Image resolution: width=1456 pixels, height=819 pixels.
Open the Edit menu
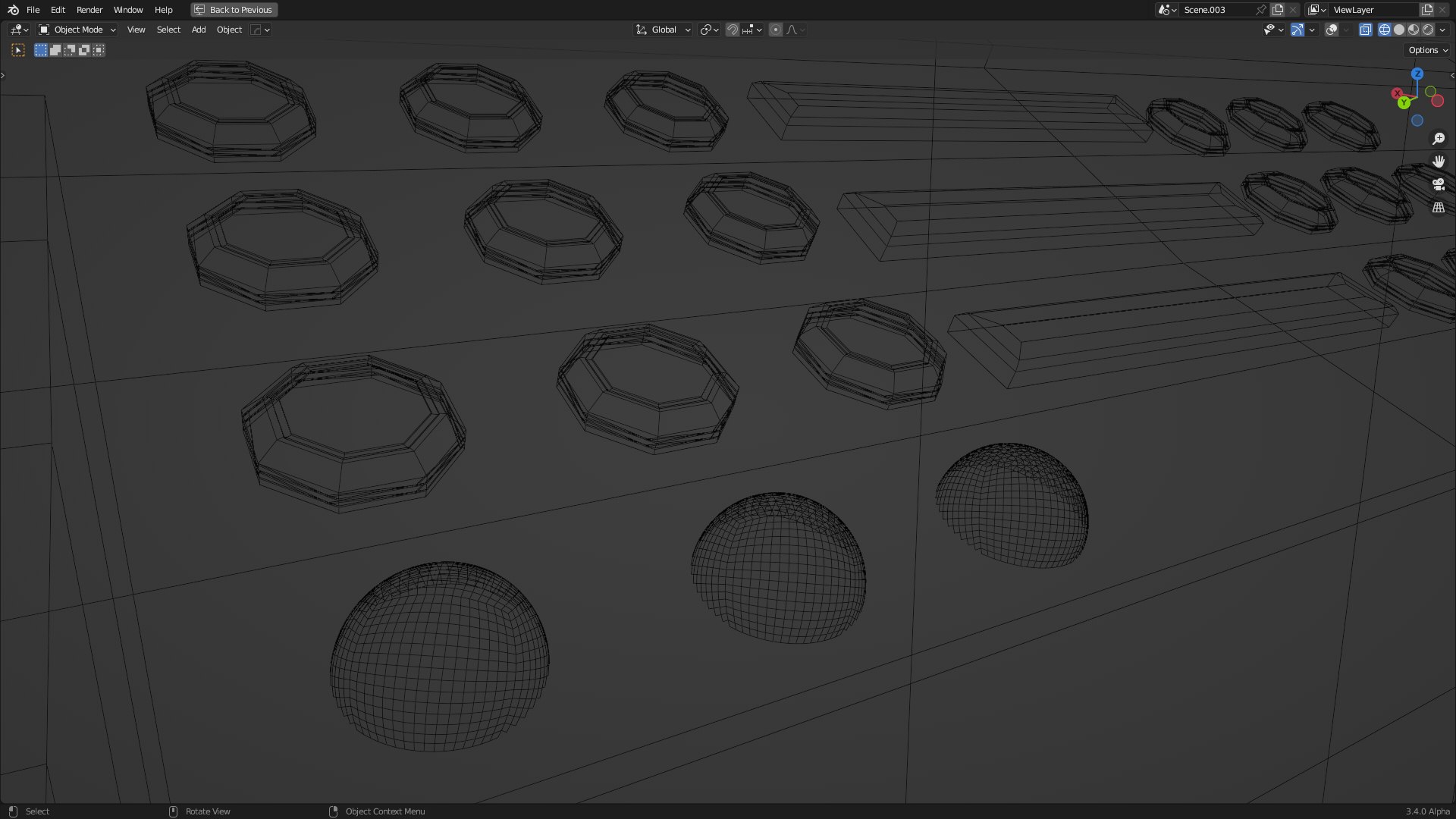pos(58,10)
